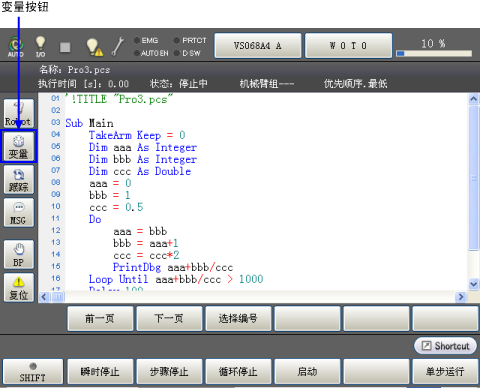The height and width of the screenshot is (388, 480).
Task: Click the AUTO mode icon
Action: [x=16, y=46]
